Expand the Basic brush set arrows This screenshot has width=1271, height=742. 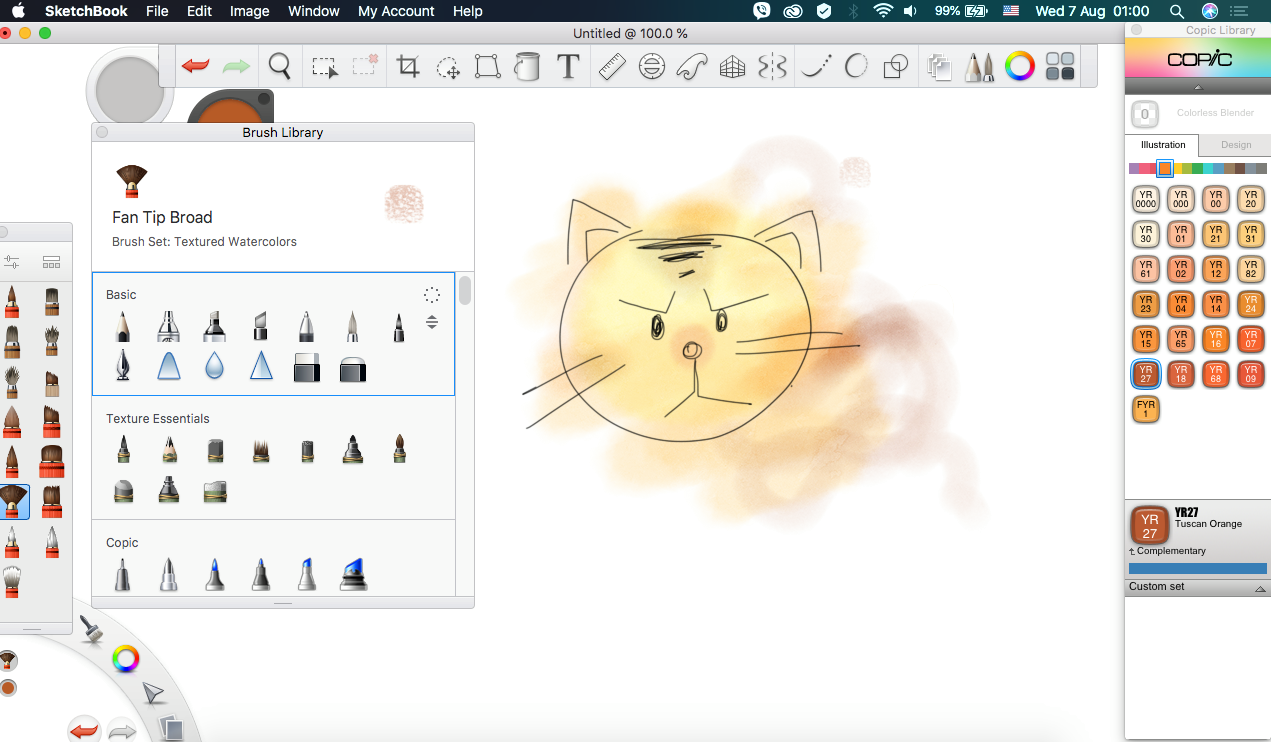coord(432,322)
